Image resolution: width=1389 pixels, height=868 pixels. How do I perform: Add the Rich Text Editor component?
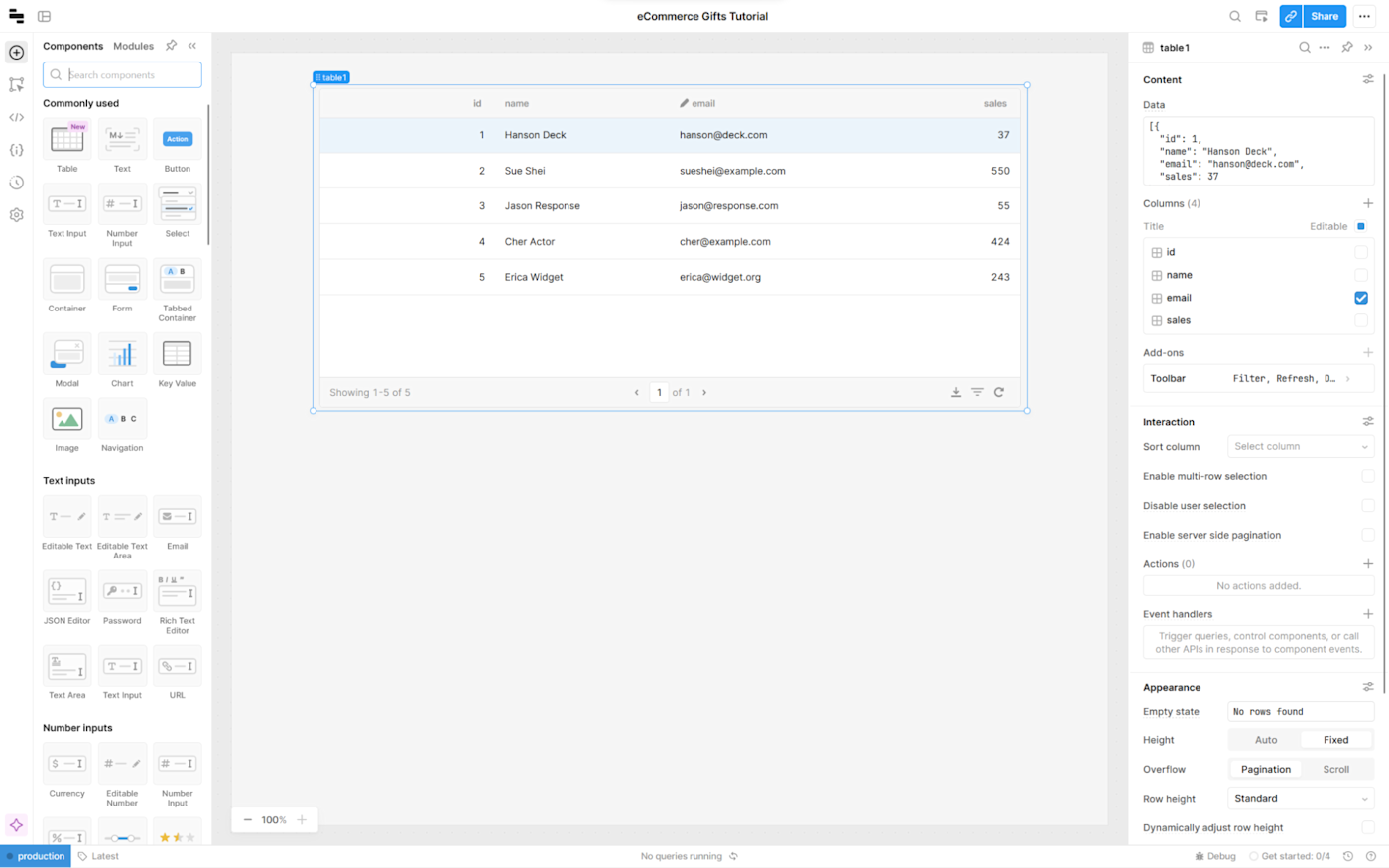pyautogui.click(x=178, y=602)
